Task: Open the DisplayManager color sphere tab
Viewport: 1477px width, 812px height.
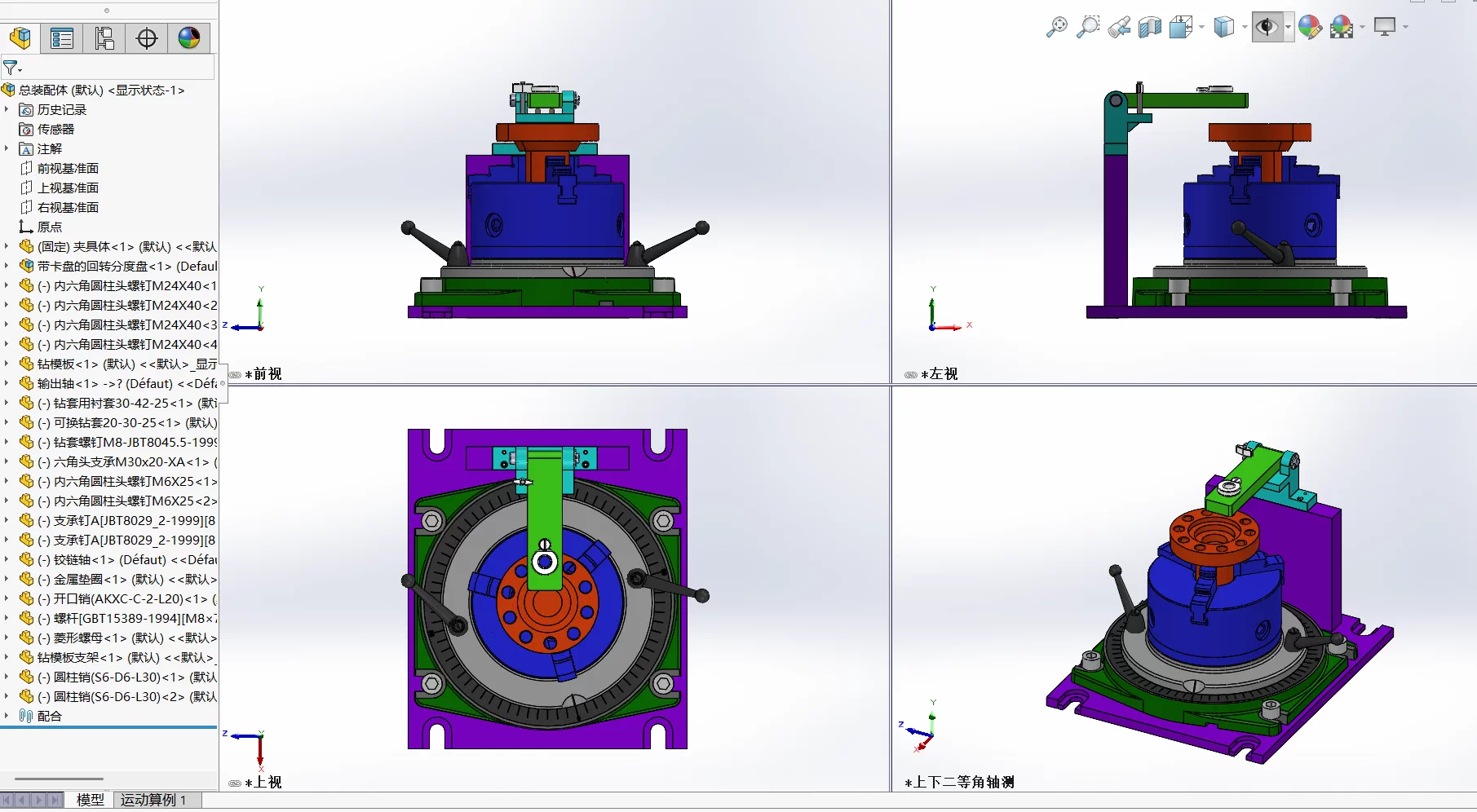Action: point(189,38)
